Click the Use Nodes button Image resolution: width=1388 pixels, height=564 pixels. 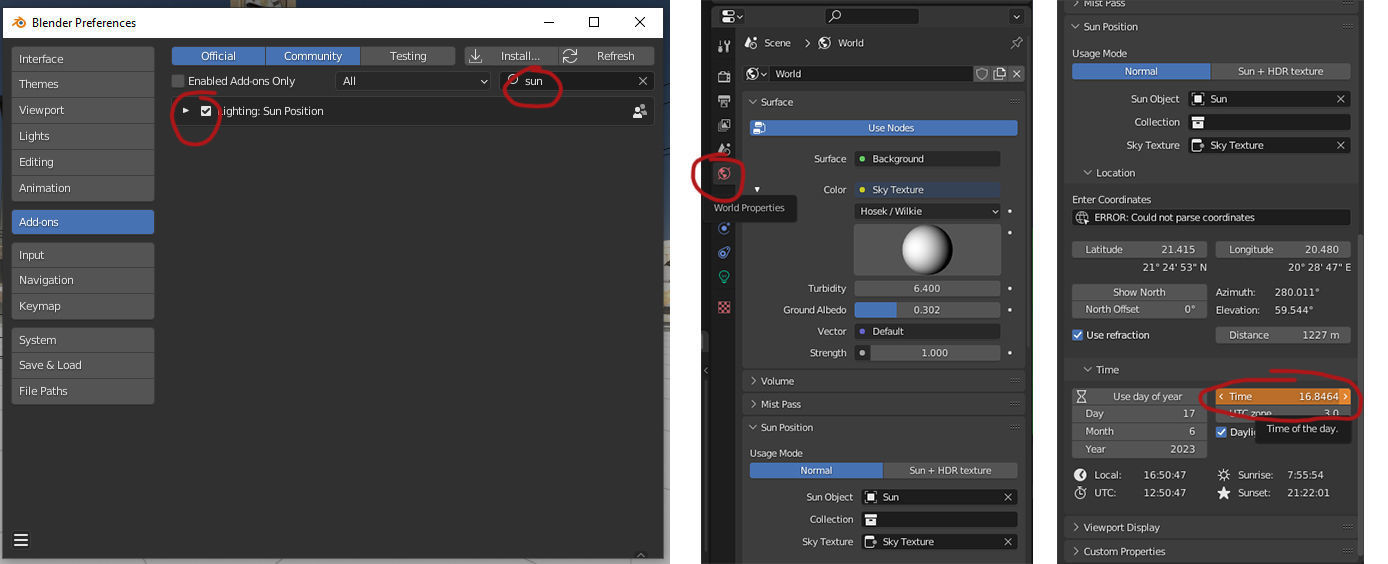tap(884, 128)
